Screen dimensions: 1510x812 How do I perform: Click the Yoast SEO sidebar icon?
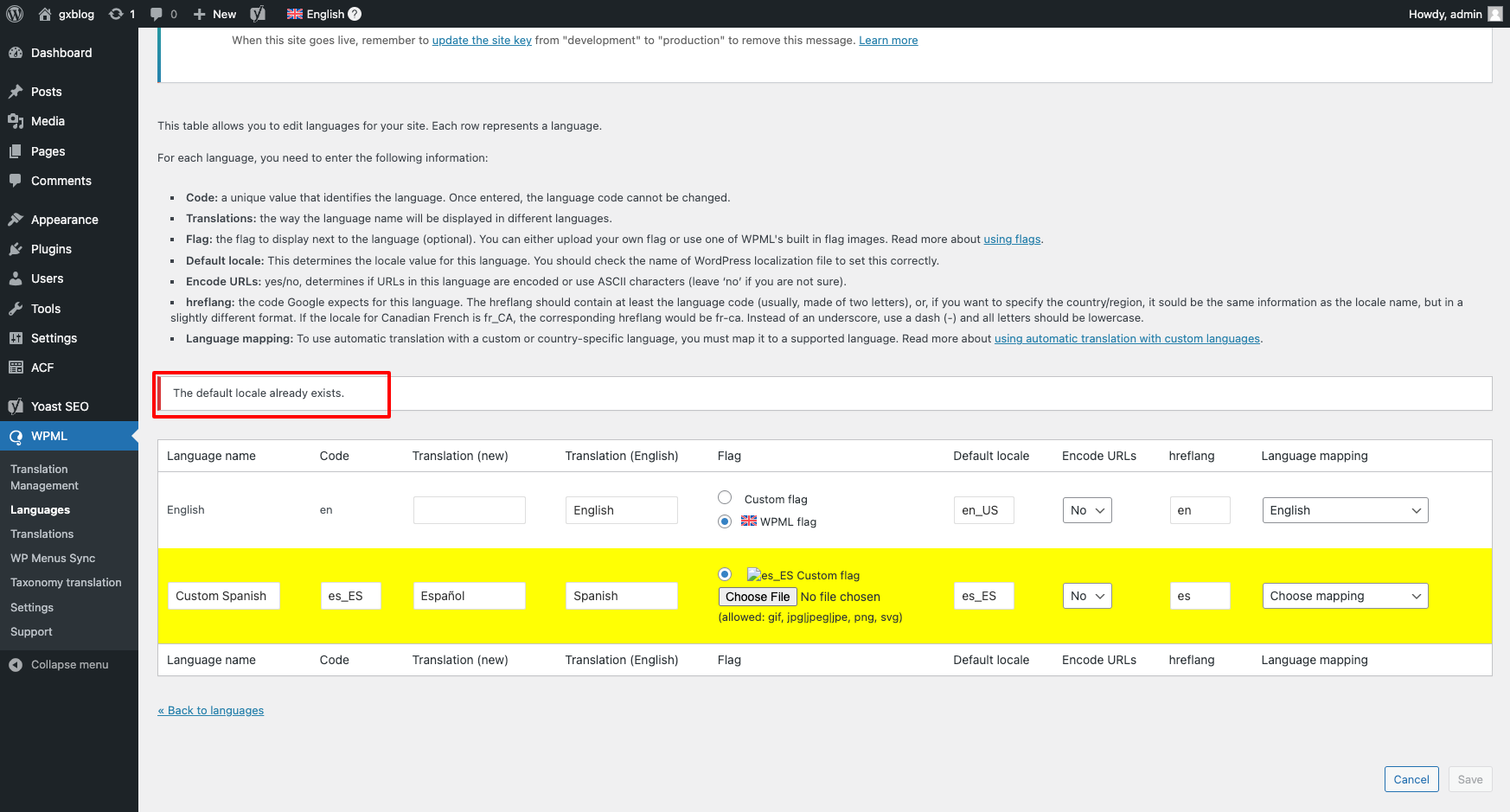pos(16,406)
